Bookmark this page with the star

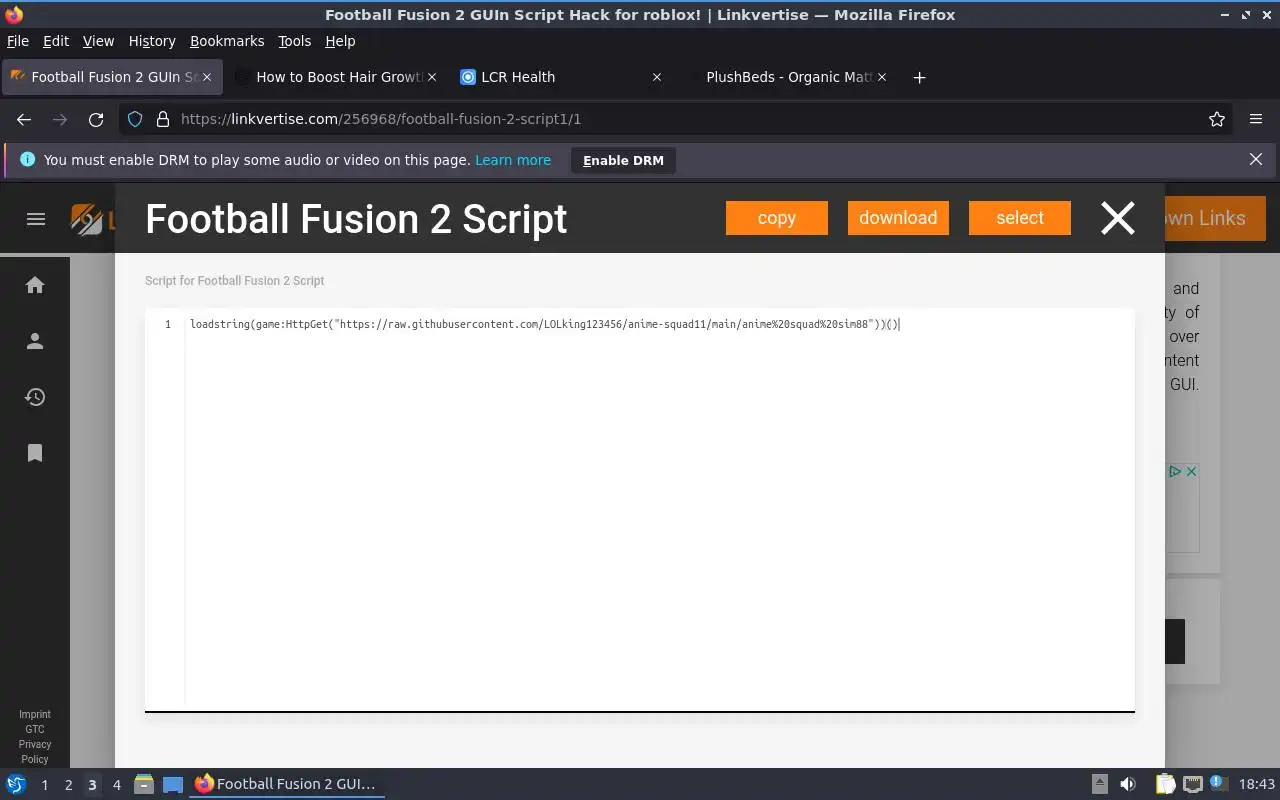pyautogui.click(x=1217, y=119)
